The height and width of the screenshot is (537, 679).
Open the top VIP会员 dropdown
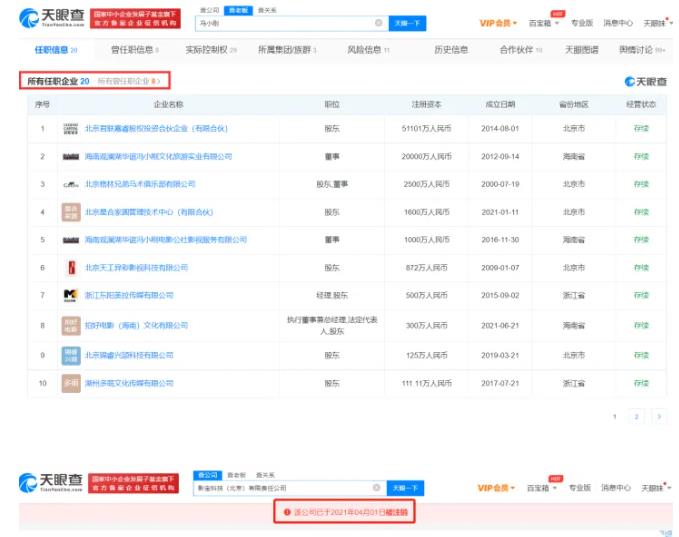[498, 23]
